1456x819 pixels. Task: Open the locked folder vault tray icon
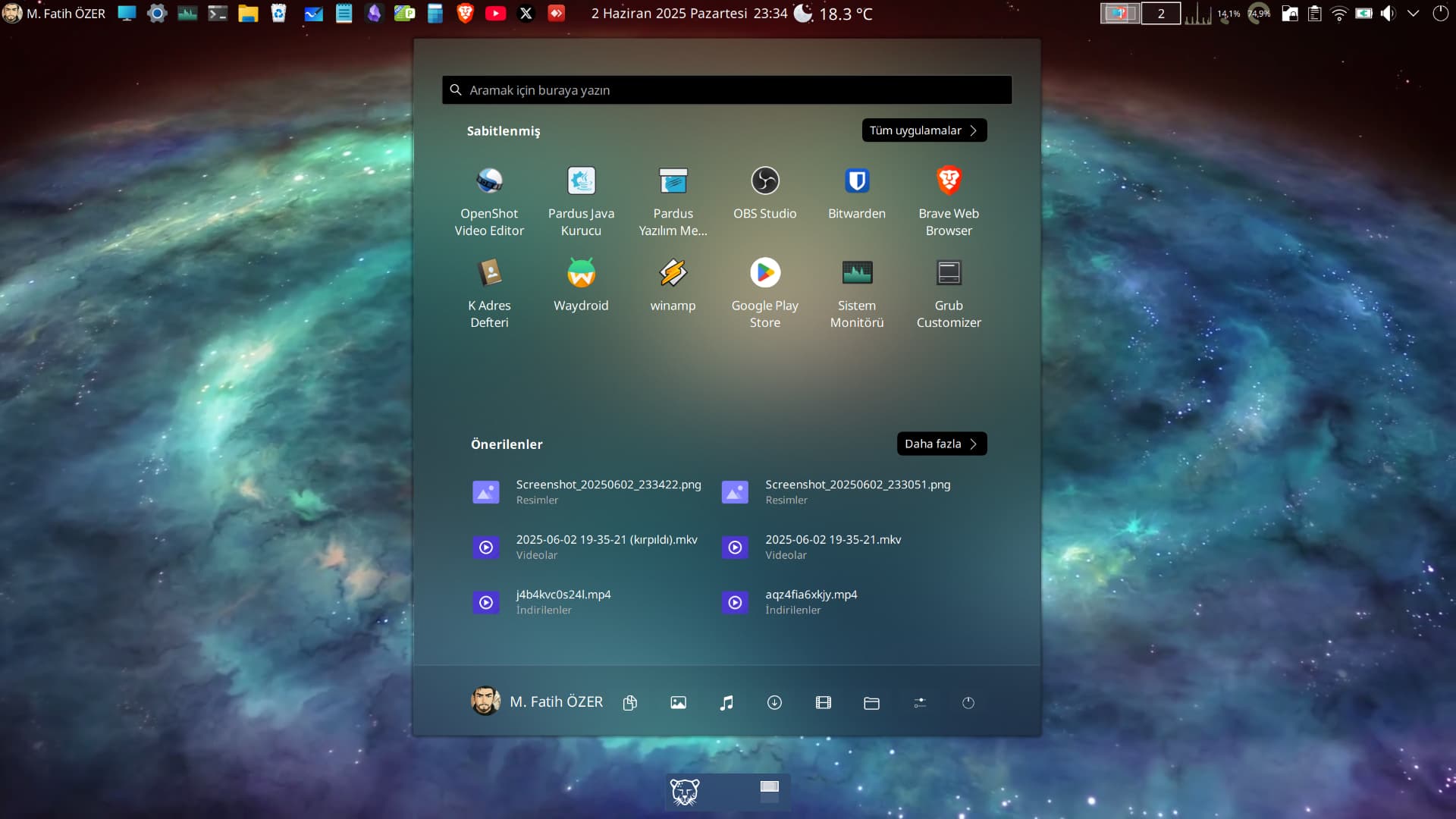click(x=1289, y=14)
